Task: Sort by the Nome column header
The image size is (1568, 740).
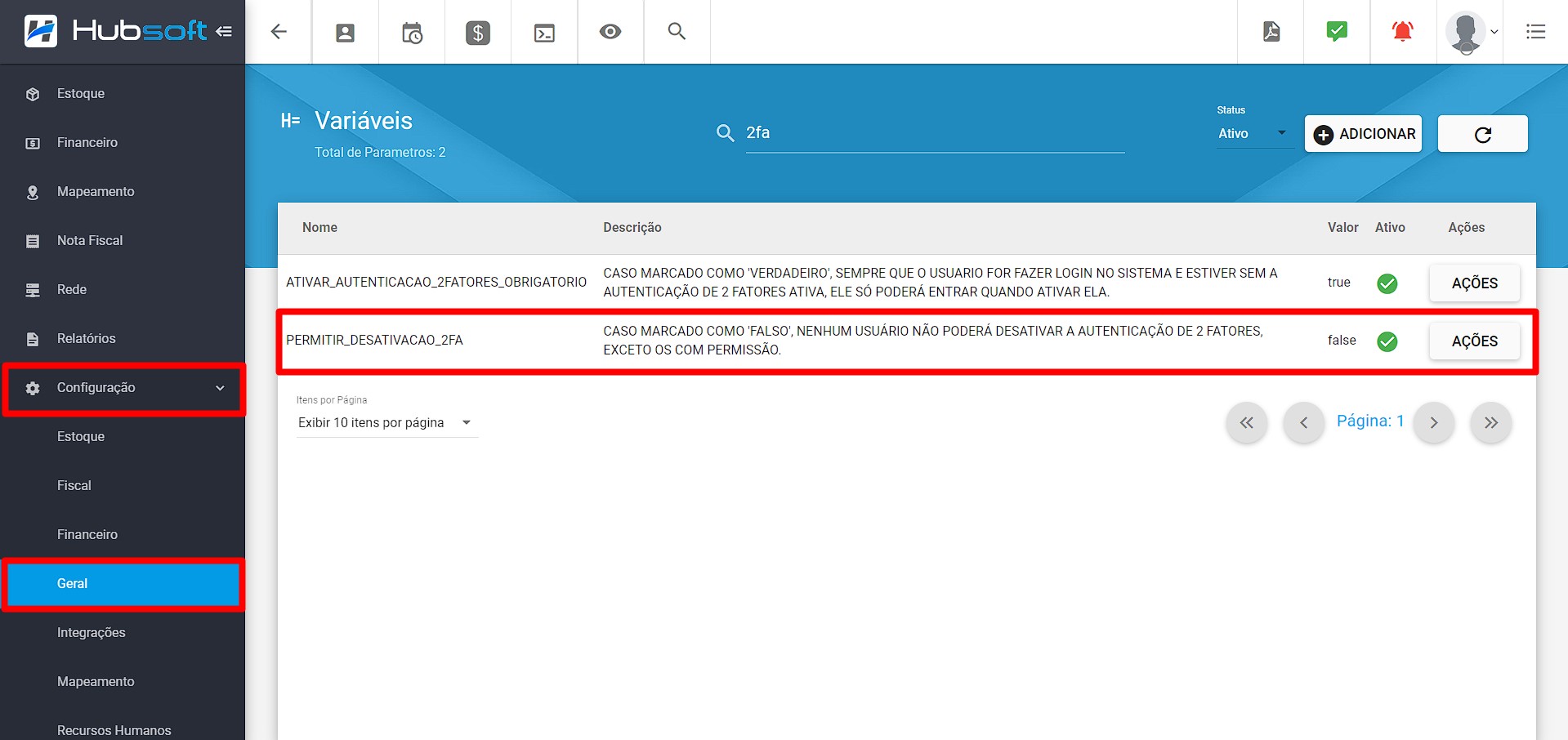Action: (319, 228)
